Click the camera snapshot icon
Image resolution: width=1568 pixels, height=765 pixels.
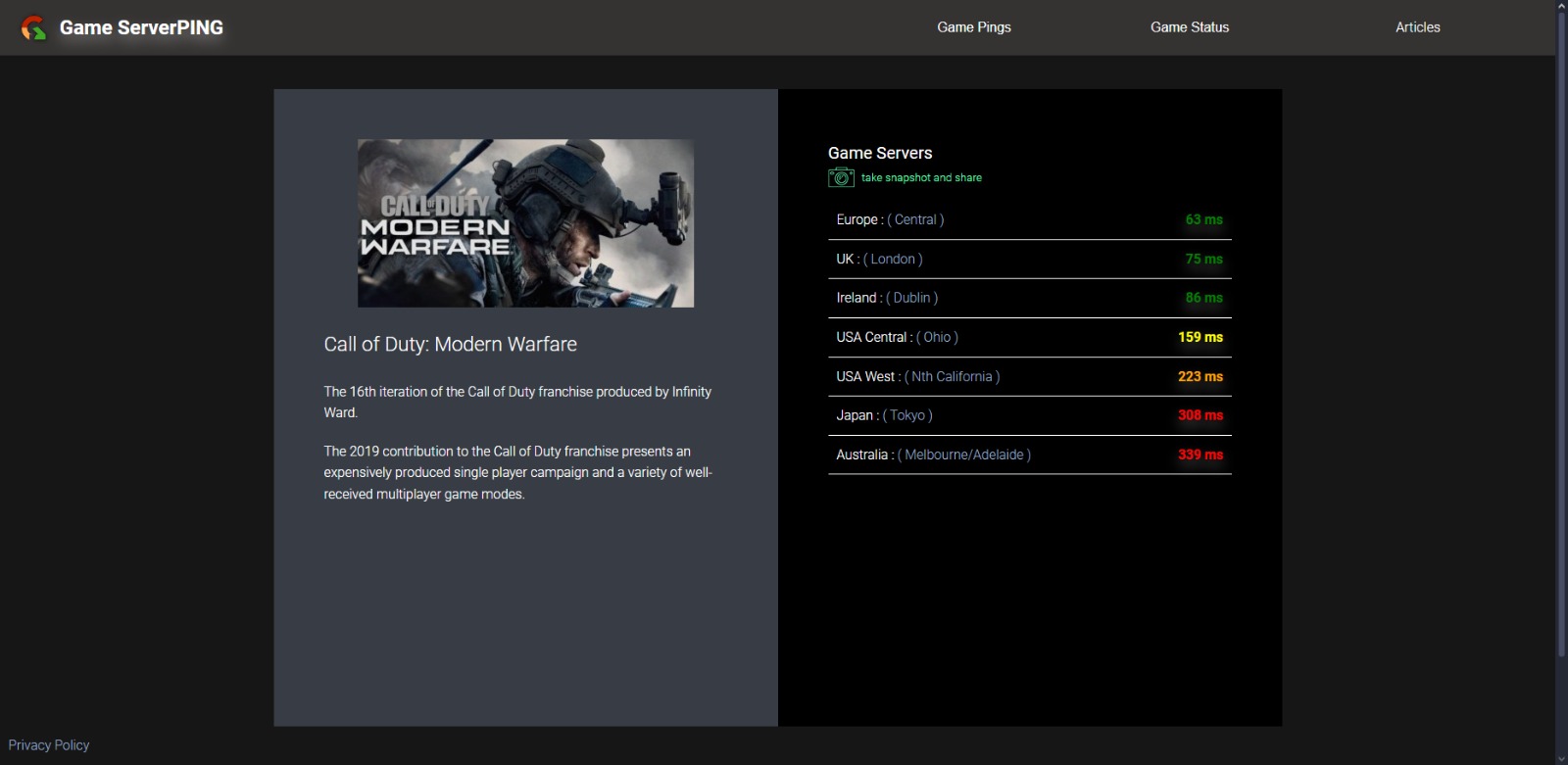pyautogui.click(x=841, y=177)
